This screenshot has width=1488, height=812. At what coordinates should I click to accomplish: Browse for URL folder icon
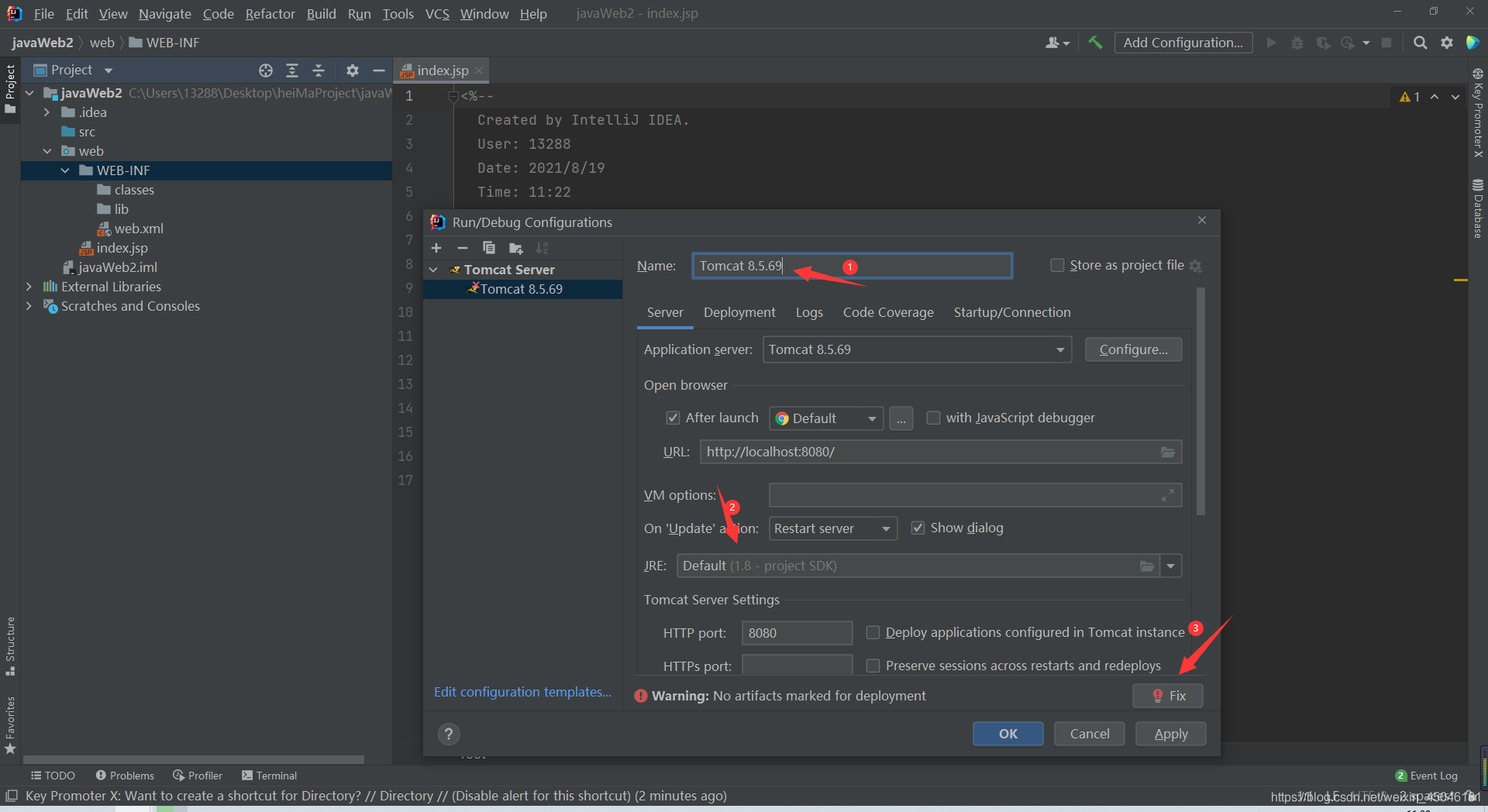click(1168, 452)
